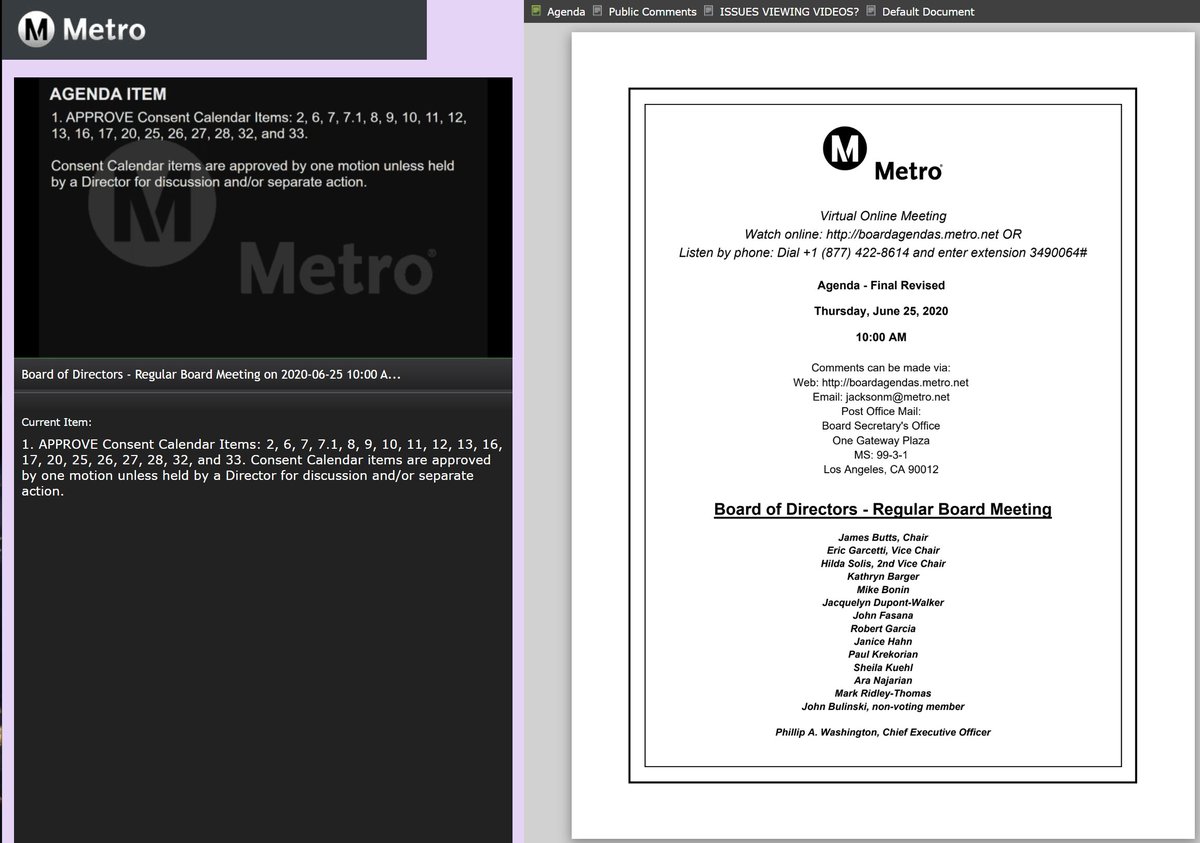Image resolution: width=1200 pixels, height=843 pixels.
Task: Click the video player showing AGENDA ITEM
Action: (263, 217)
